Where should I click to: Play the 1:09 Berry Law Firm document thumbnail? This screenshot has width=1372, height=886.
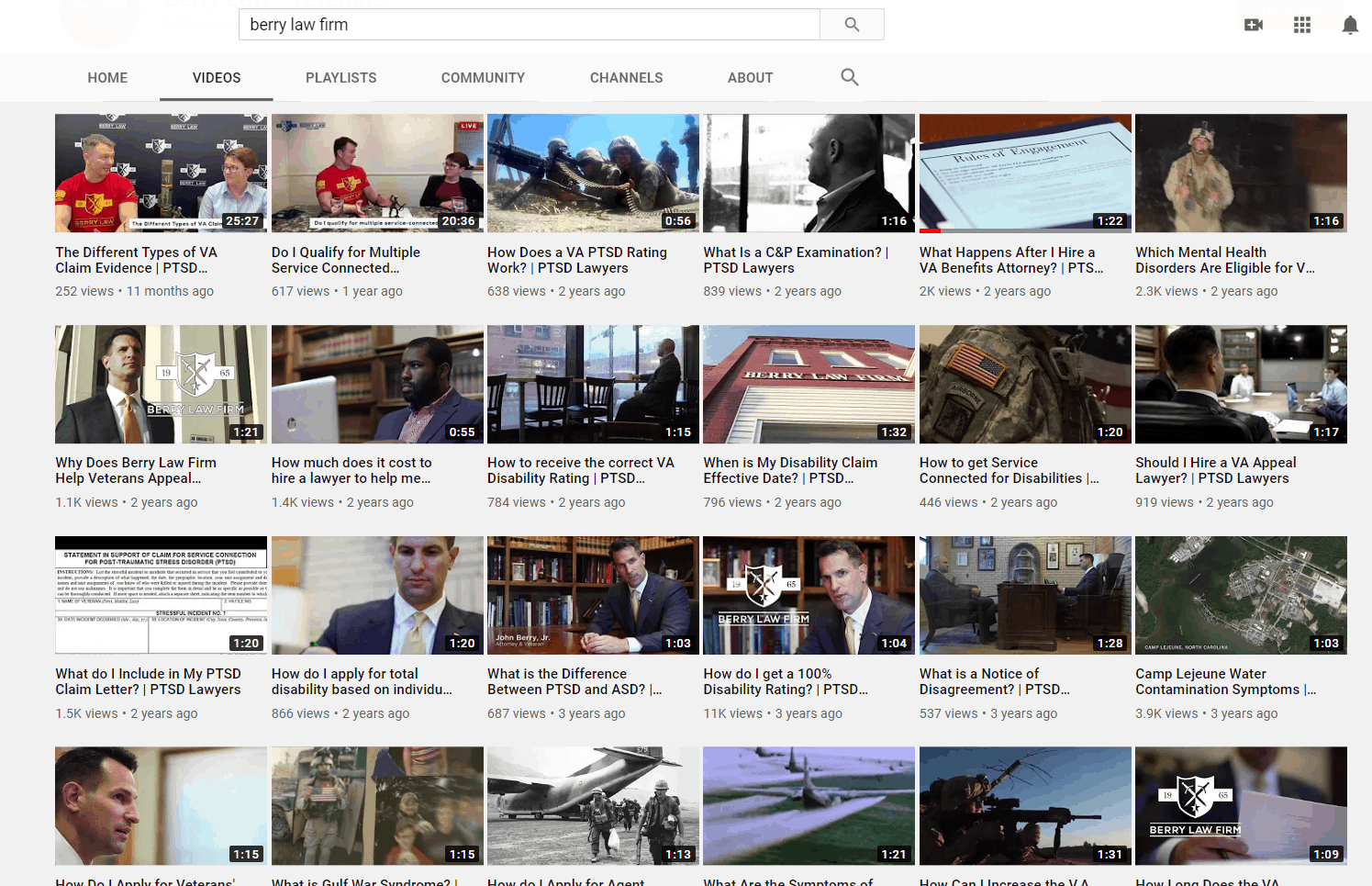click(x=1241, y=806)
